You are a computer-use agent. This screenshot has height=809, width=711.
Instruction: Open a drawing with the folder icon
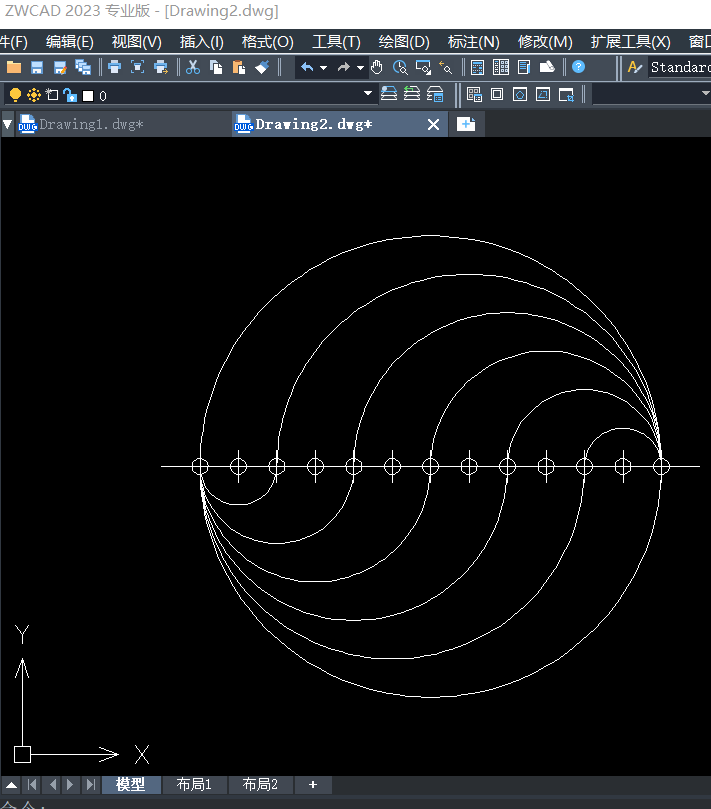pyautogui.click(x=14, y=67)
